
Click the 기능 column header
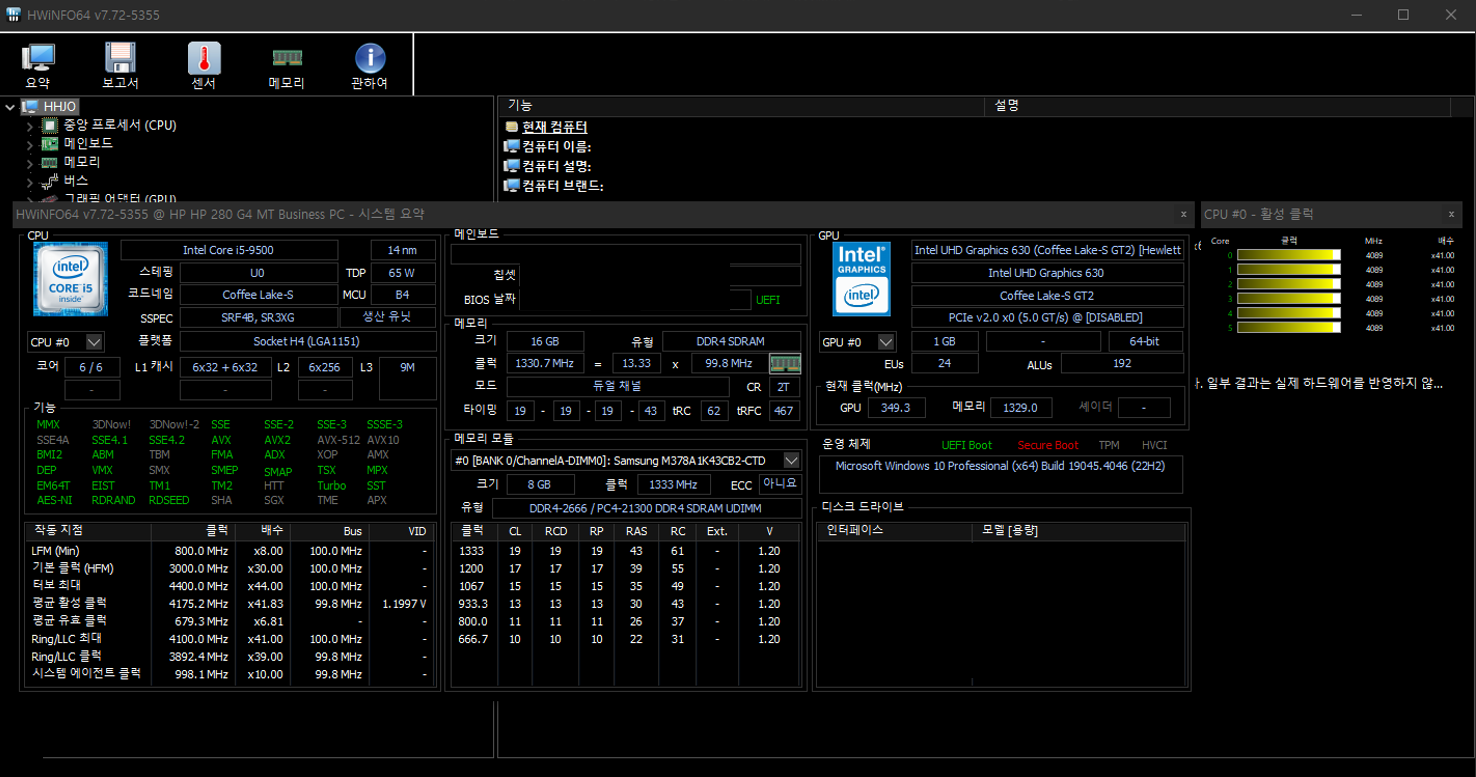point(742,105)
